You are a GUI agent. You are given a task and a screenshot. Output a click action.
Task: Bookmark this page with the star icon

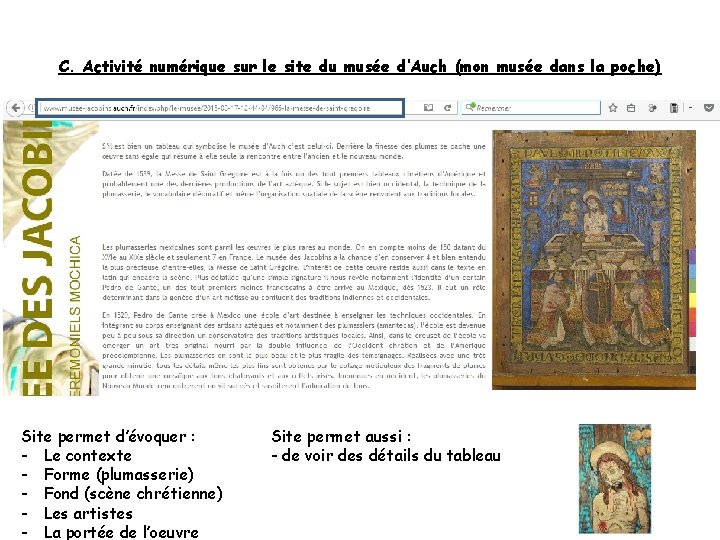coord(613,108)
